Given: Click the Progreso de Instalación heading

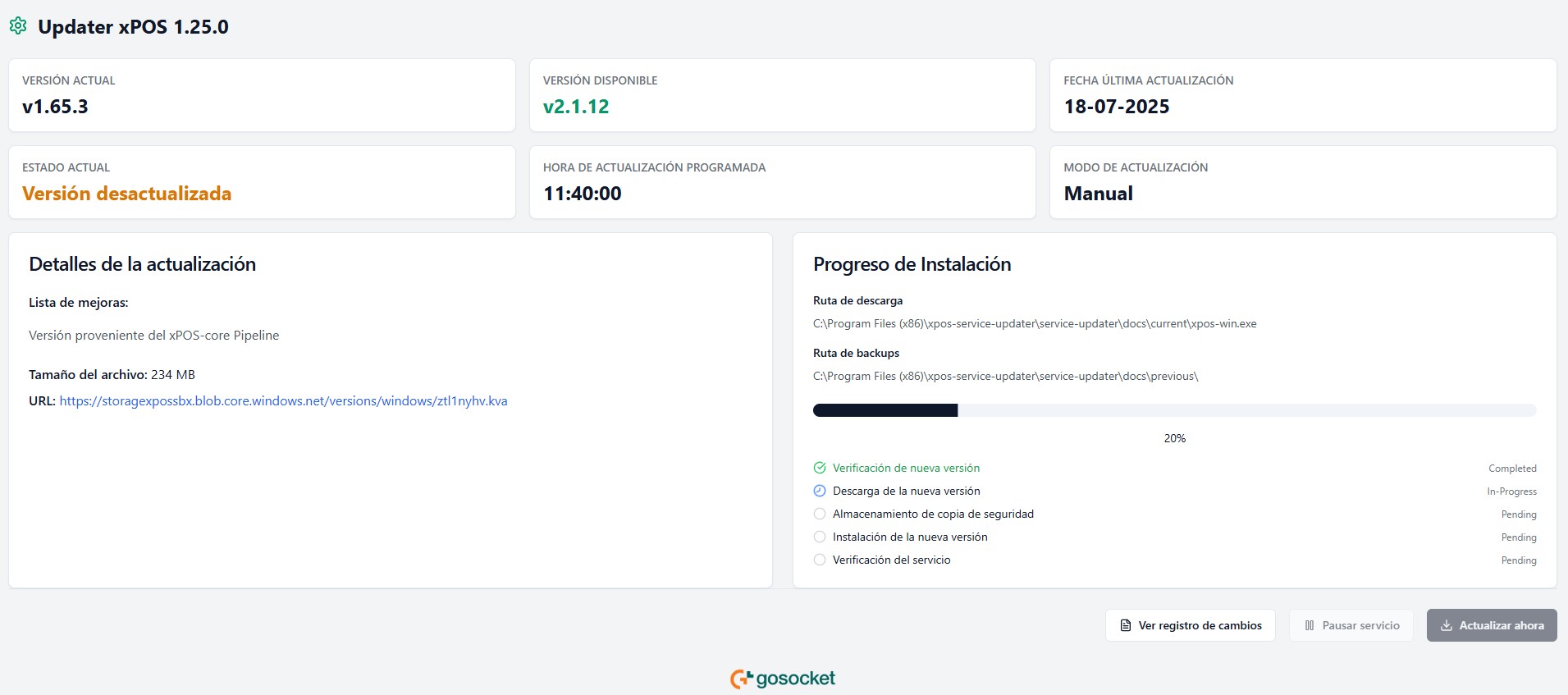Looking at the screenshot, I should (912, 264).
